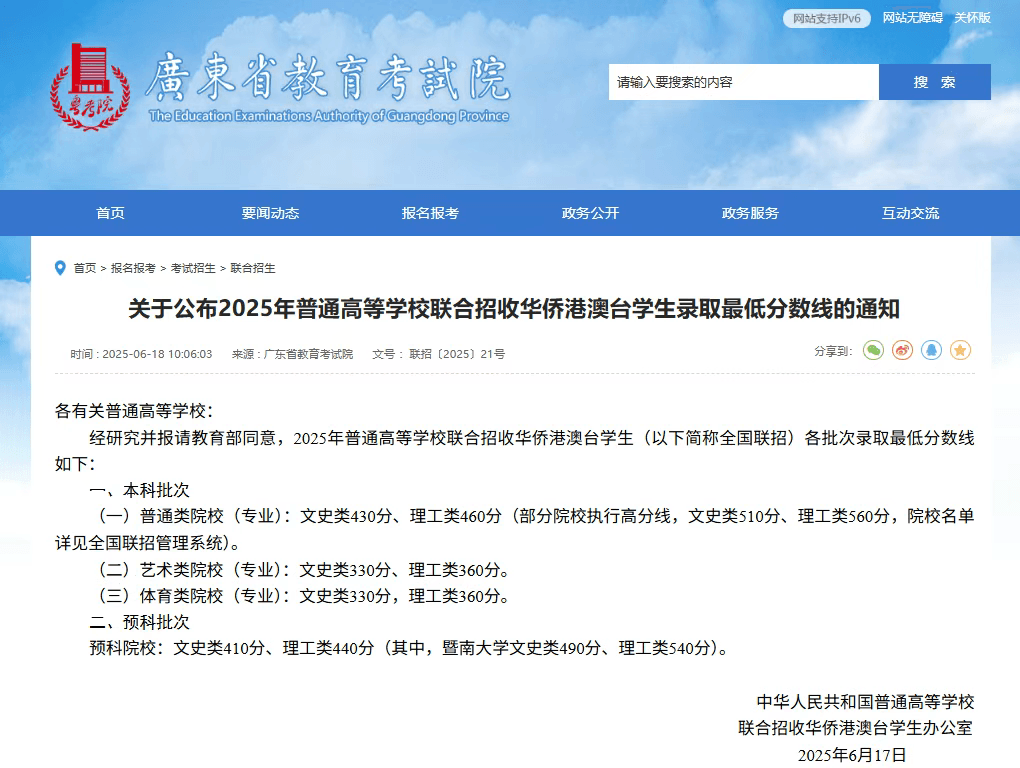
Task: Select the 互动交流 navigation entry
Action: click(910, 212)
